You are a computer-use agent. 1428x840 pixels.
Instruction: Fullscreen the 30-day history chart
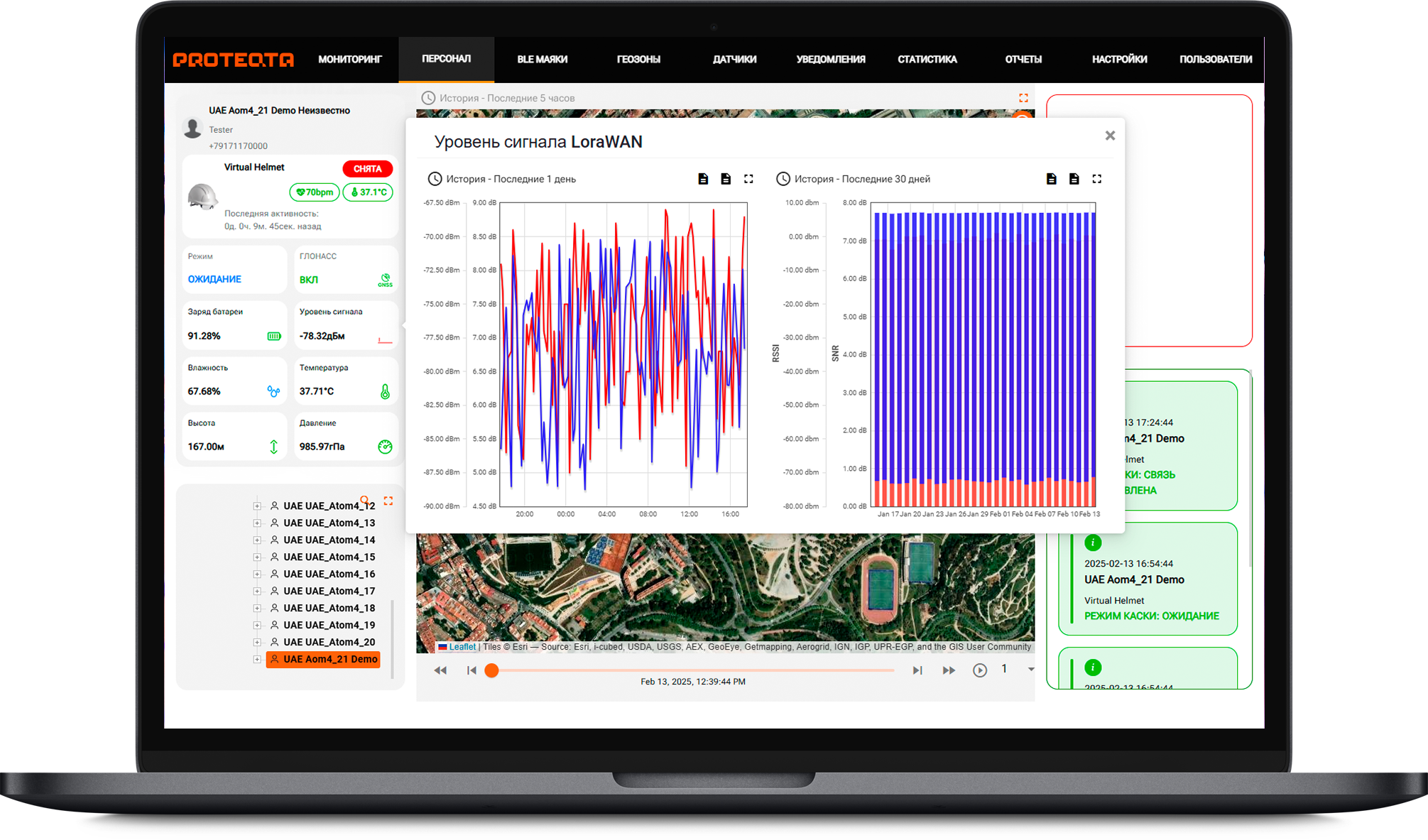click(x=1097, y=179)
